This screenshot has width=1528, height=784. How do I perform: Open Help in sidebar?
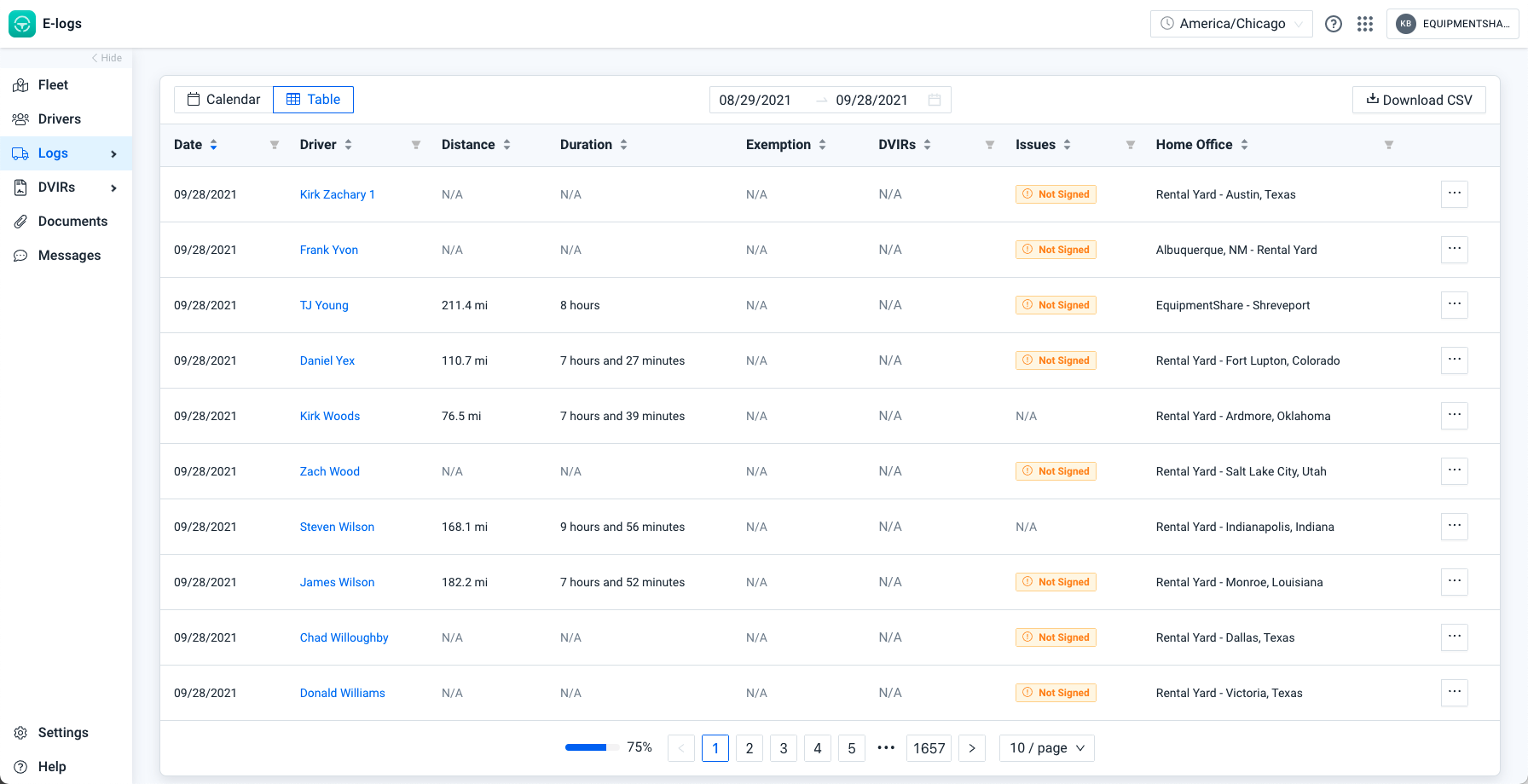point(66,767)
